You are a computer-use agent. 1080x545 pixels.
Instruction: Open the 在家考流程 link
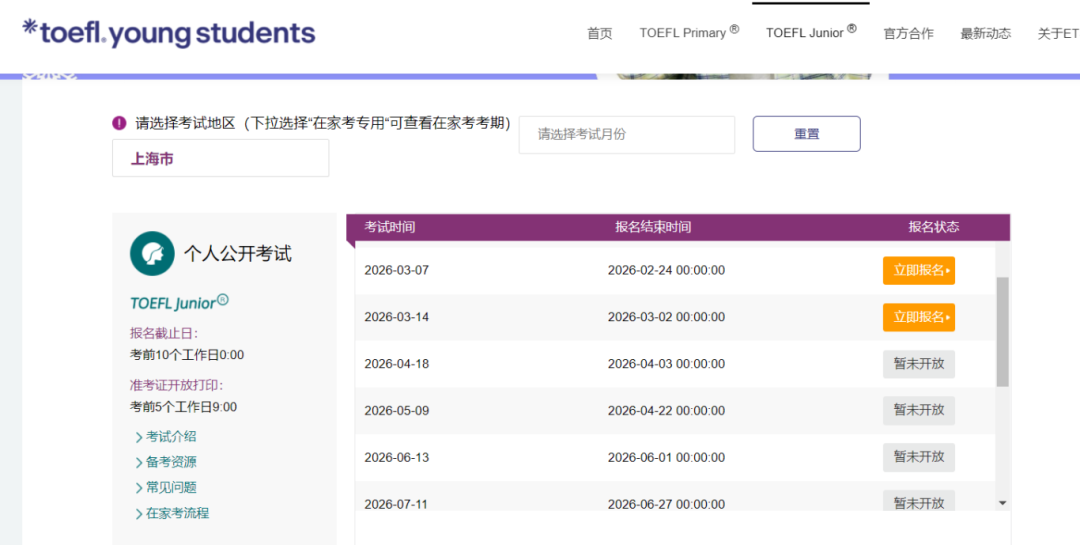click(177, 513)
